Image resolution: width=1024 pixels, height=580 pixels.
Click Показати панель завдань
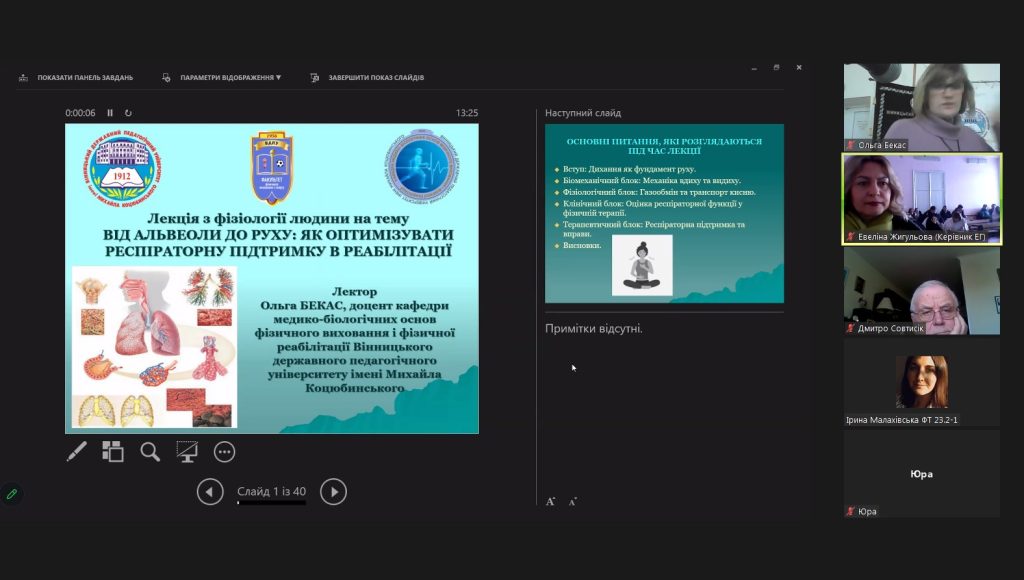tap(84, 77)
